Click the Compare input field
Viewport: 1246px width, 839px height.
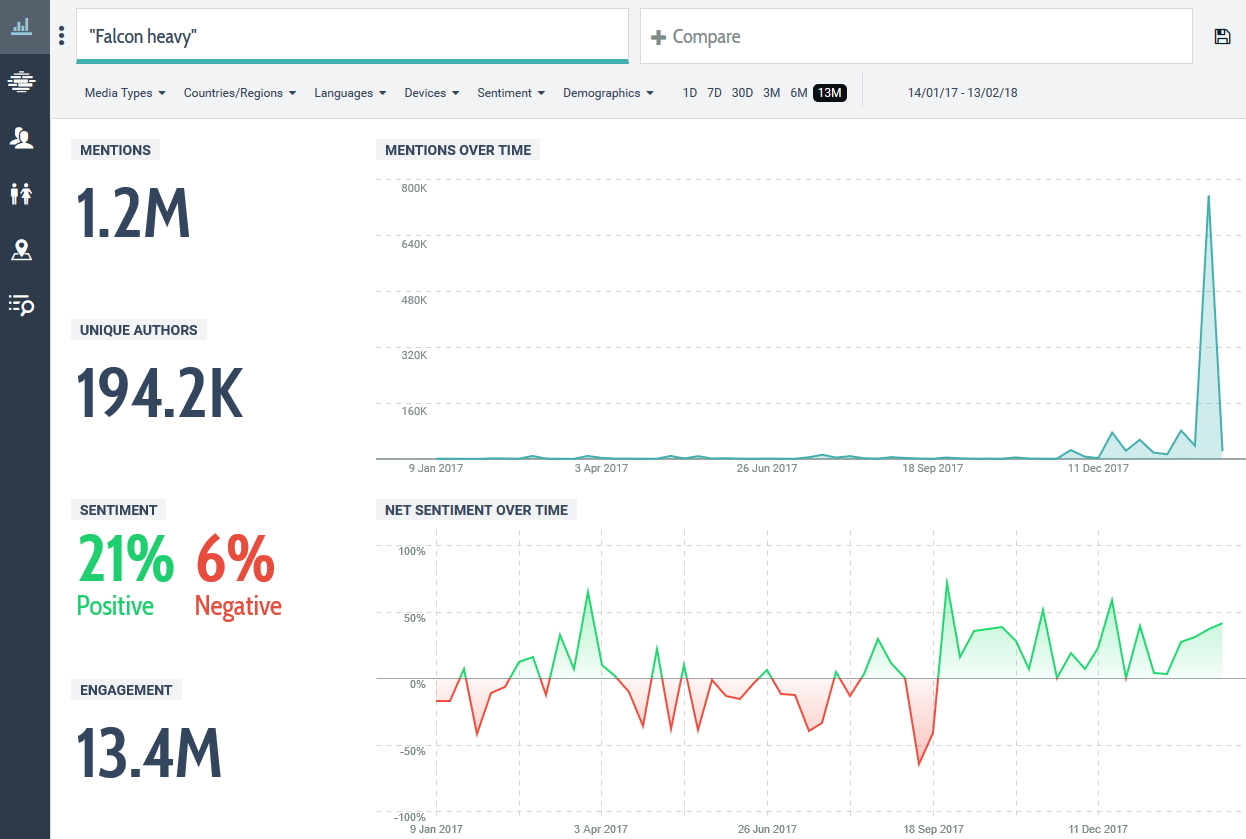(916, 36)
